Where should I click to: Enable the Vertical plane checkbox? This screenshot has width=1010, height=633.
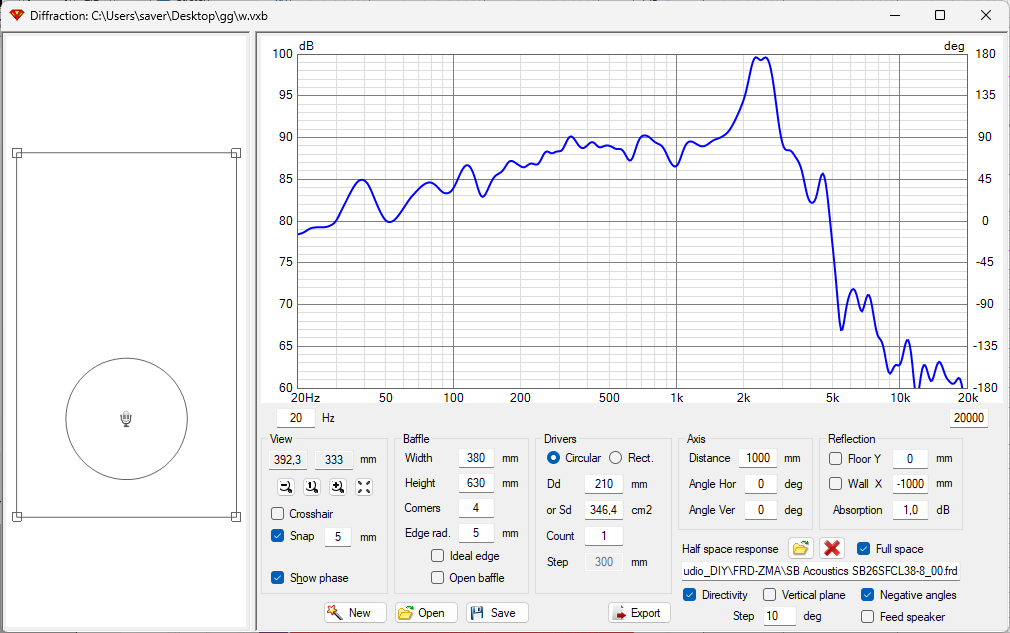click(x=770, y=595)
